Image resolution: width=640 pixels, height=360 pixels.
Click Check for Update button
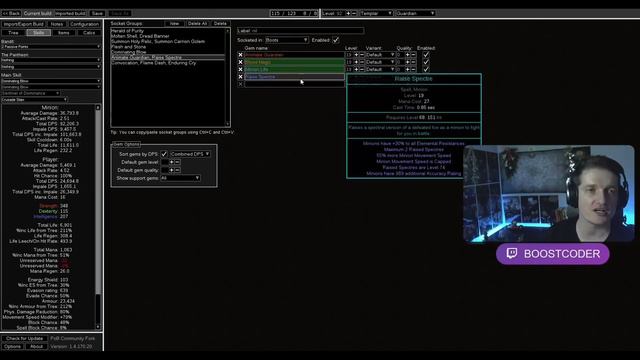[x=24, y=338]
